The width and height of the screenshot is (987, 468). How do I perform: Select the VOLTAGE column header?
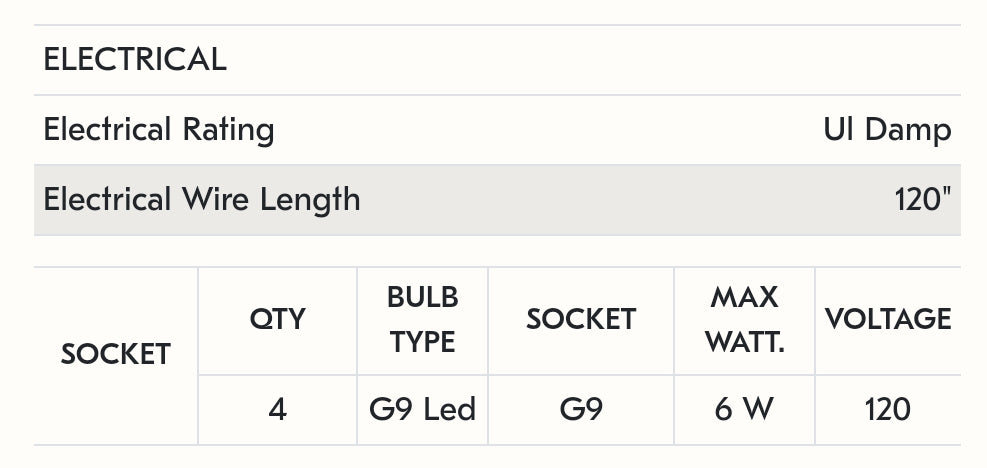pos(888,319)
